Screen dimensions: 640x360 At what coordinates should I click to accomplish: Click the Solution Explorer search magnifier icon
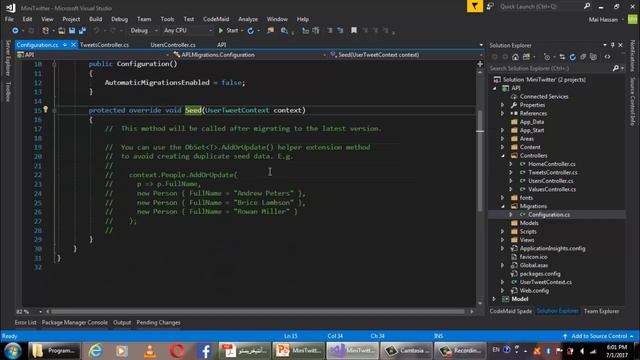[x=616, y=69]
